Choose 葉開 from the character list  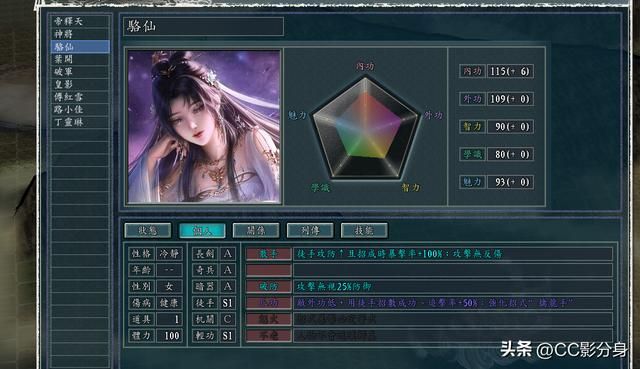(x=80, y=59)
